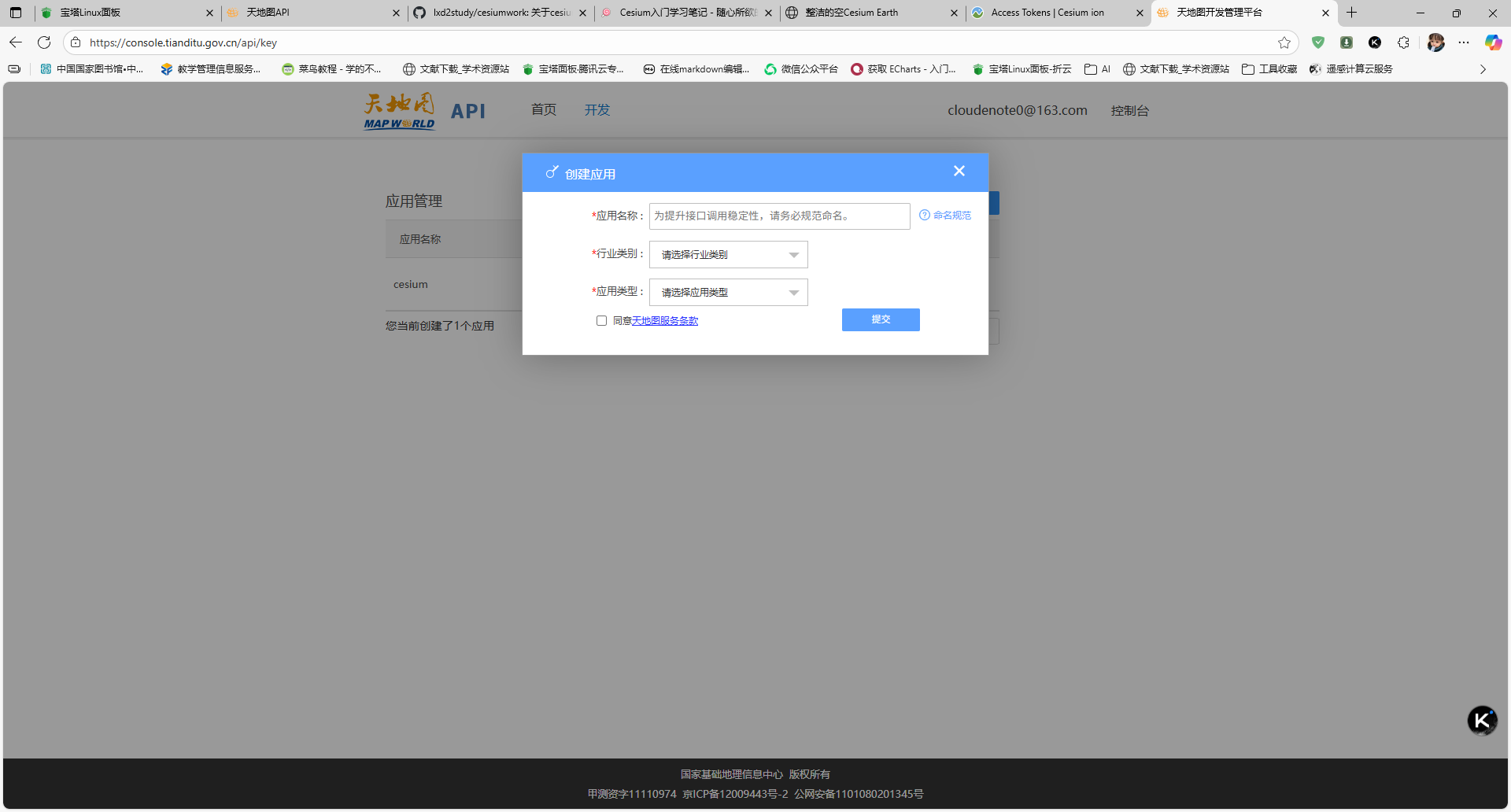Check the 同意天地图服务条款 checkbox
1511x812 pixels.
pos(602,321)
